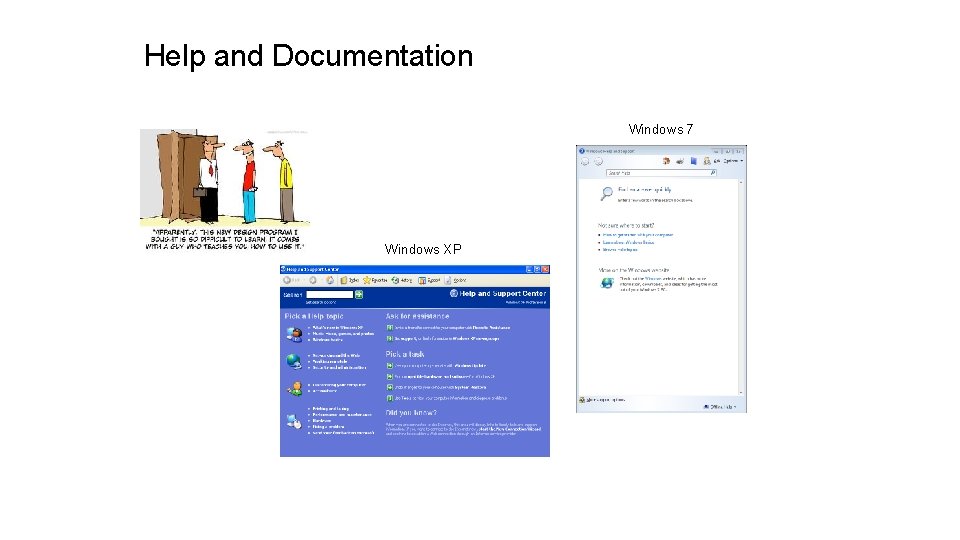Image resolution: width=960 pixels, height=540 pixels.
Task: Click green Go arrow beside XP search box
Action: point(359,294)
